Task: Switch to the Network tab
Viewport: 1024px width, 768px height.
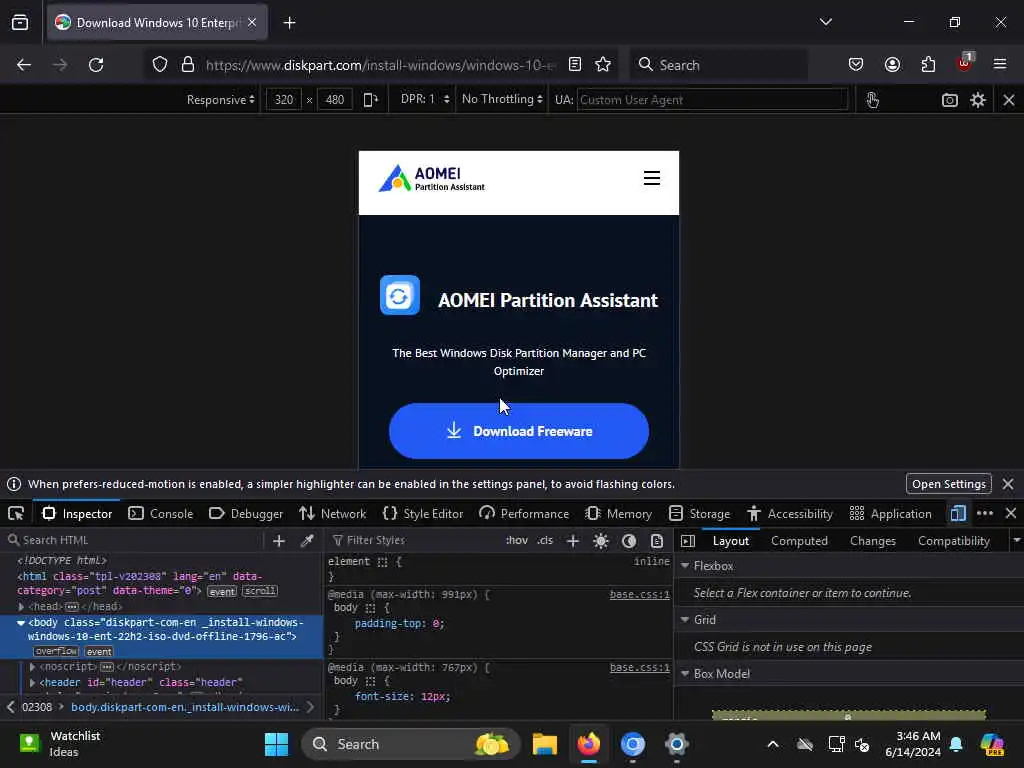Action: [332, 514]
